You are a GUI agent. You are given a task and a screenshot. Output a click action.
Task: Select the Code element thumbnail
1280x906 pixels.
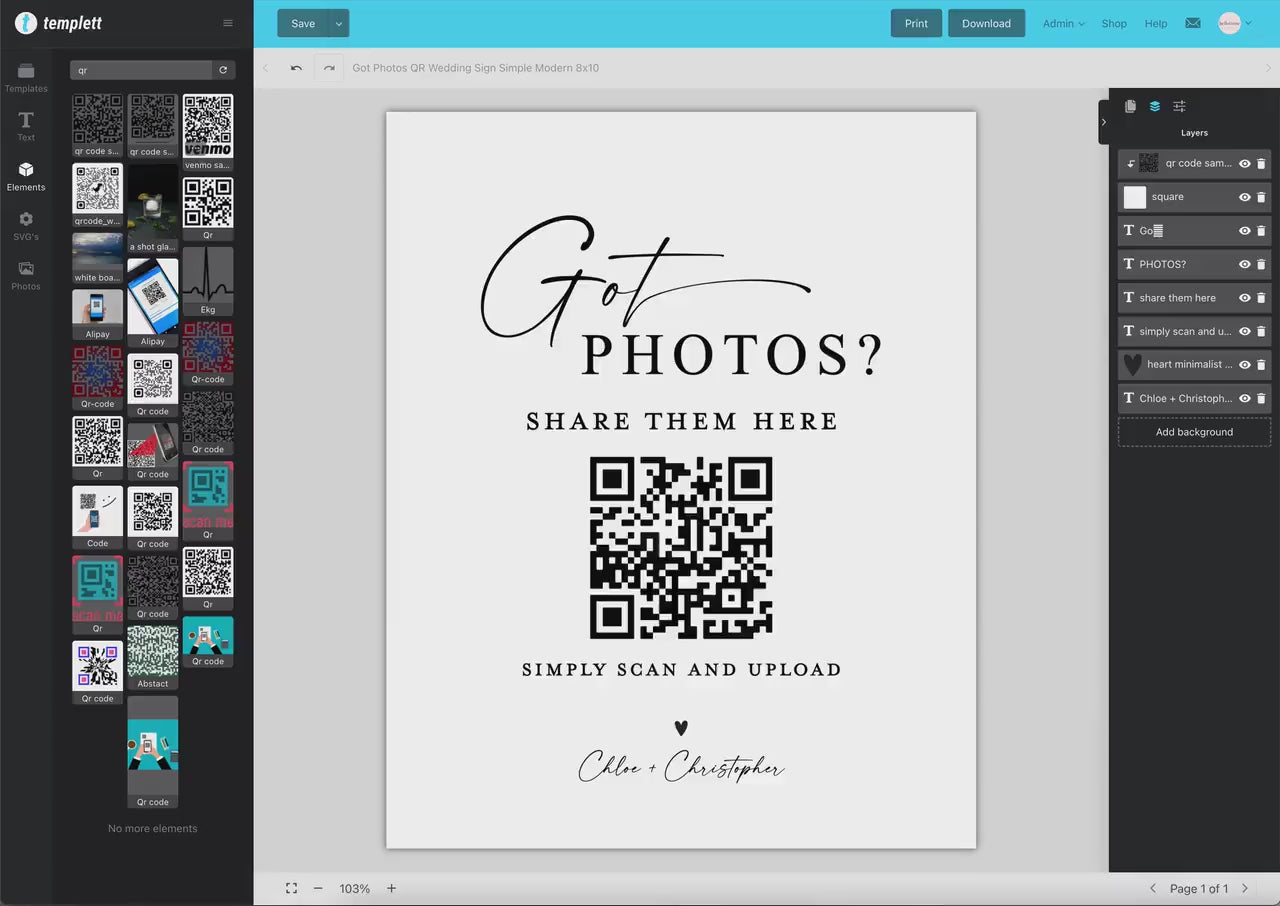[98, 518]
